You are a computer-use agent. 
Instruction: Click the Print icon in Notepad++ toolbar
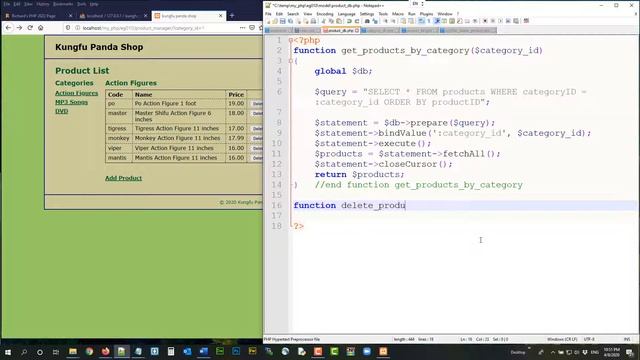click(x=313, y=21)
